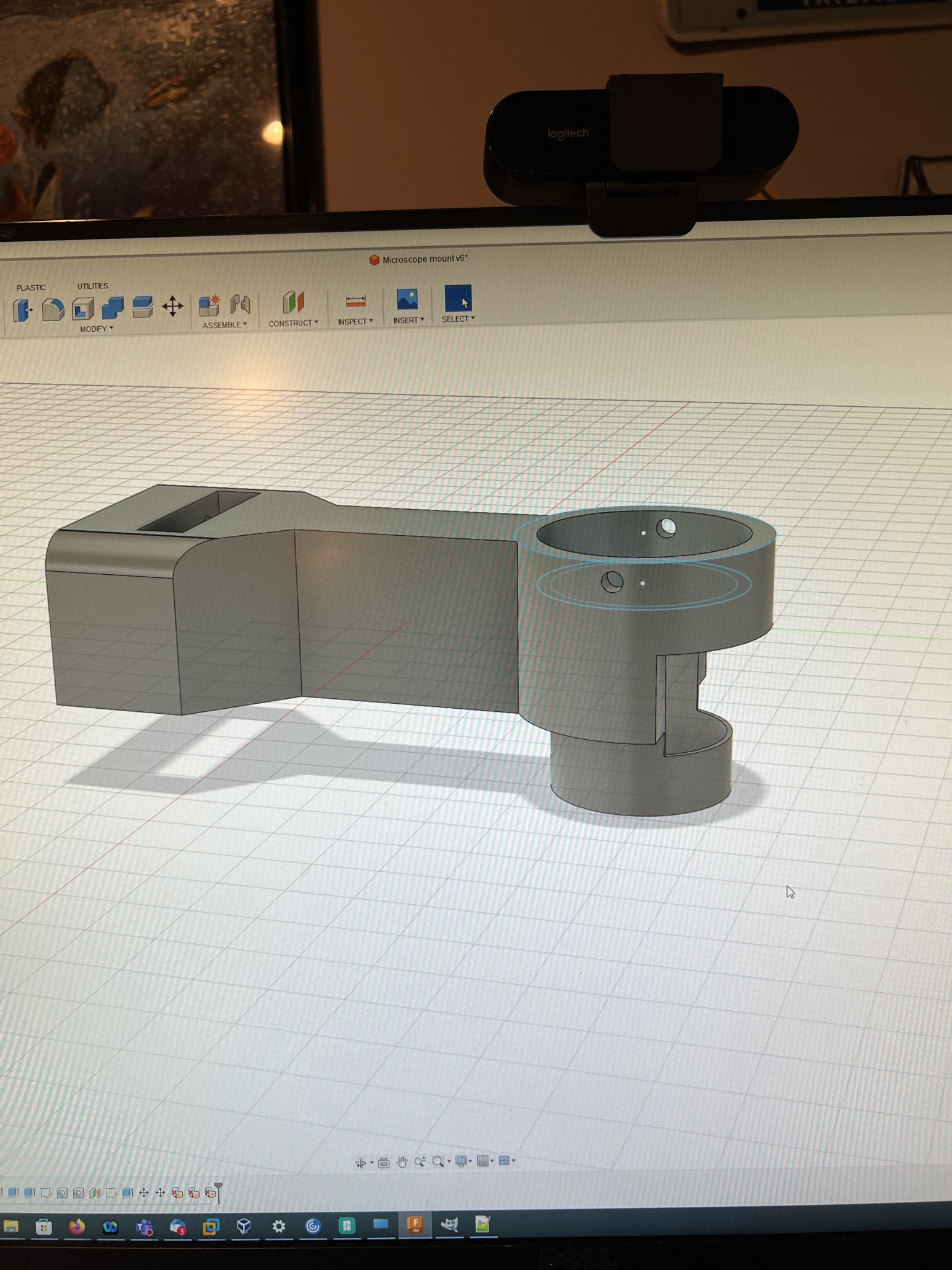Open the Display Settings monitor menu
The height and width of the screenshot is (1270, 952).
462,1161
